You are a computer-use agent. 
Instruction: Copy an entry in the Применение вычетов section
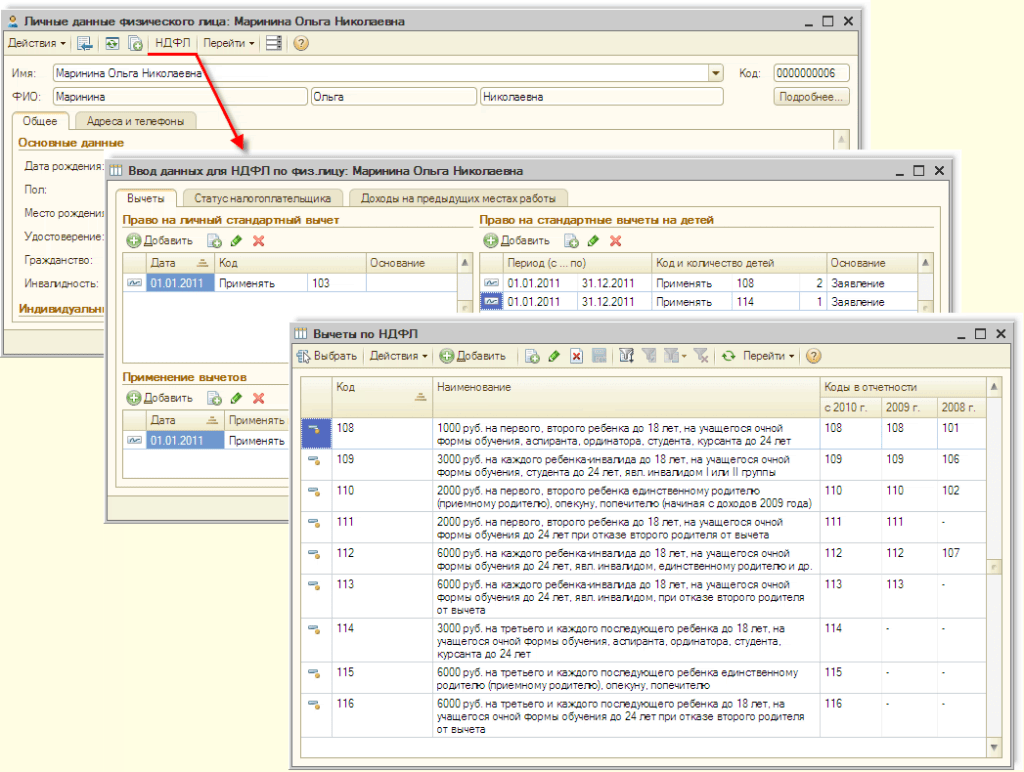214,398
